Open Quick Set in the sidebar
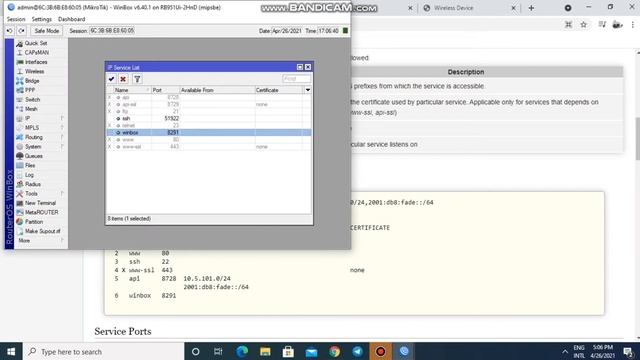The image size is (640, 360). [36, 43]
